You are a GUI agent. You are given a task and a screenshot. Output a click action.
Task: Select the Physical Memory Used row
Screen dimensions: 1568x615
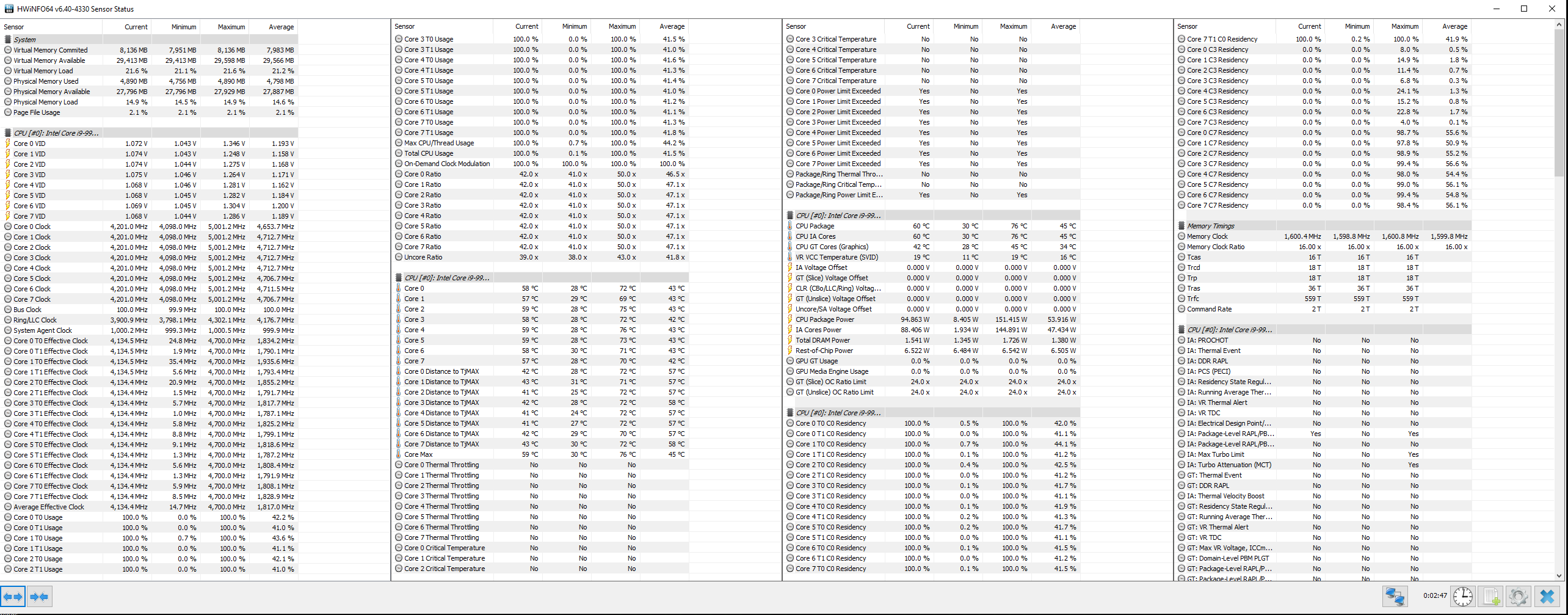pos(150,81)
